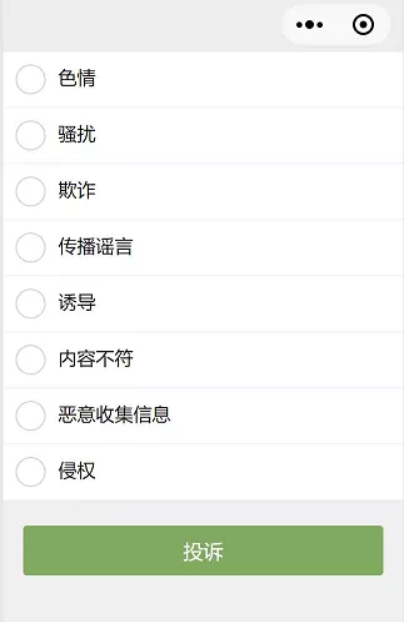Select the 恶意收集信息 radio button
Image resolution: width=404 pixels, height=622 pixels.
pyautogui.click(x=31, y=415)
